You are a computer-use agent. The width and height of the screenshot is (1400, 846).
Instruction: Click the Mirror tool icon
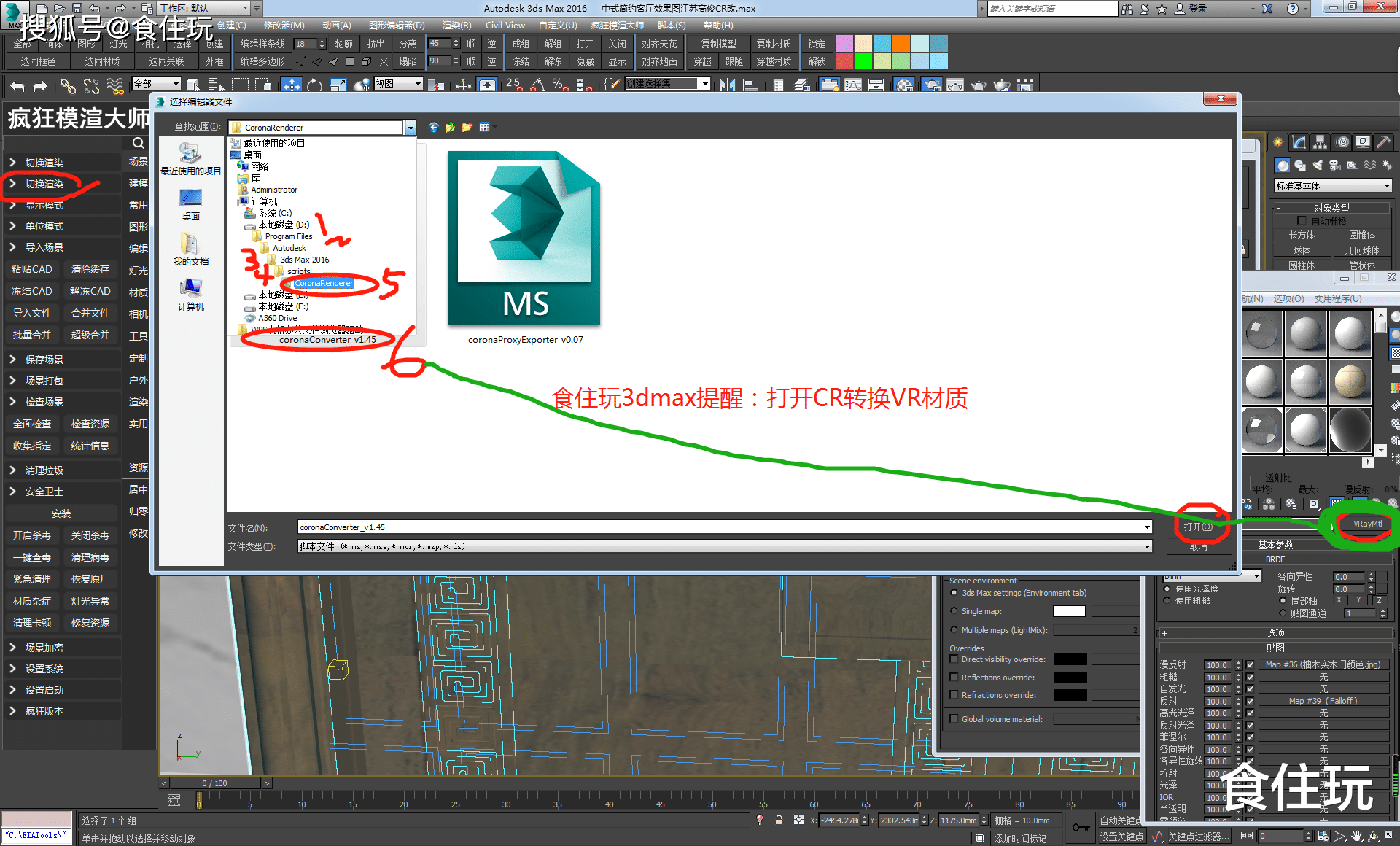tap(727, 85)
